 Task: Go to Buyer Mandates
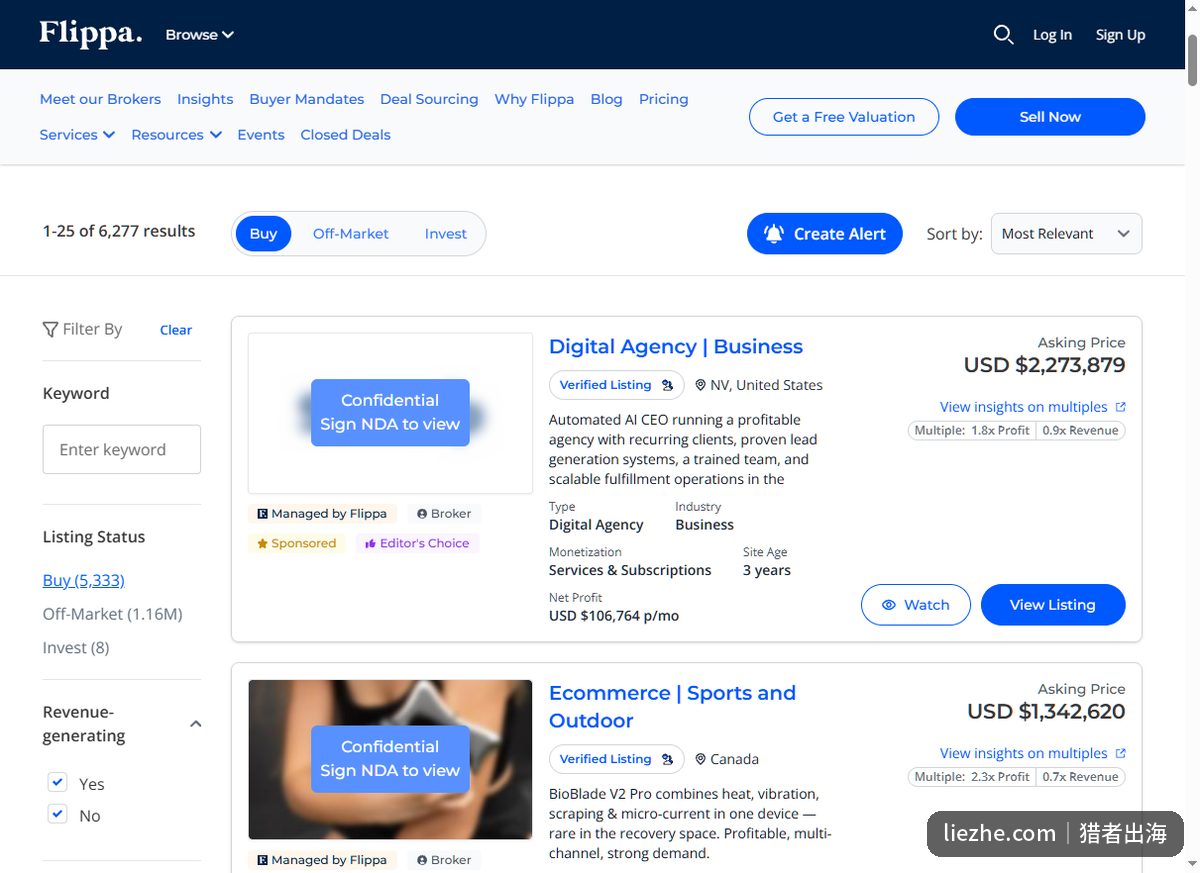(x=306, y=99)
